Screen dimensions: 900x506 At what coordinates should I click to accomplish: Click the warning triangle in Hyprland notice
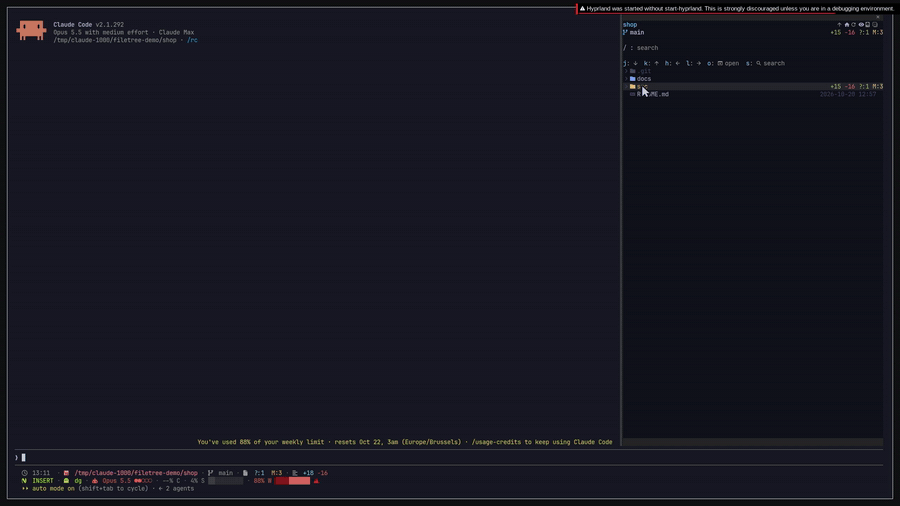582,9
